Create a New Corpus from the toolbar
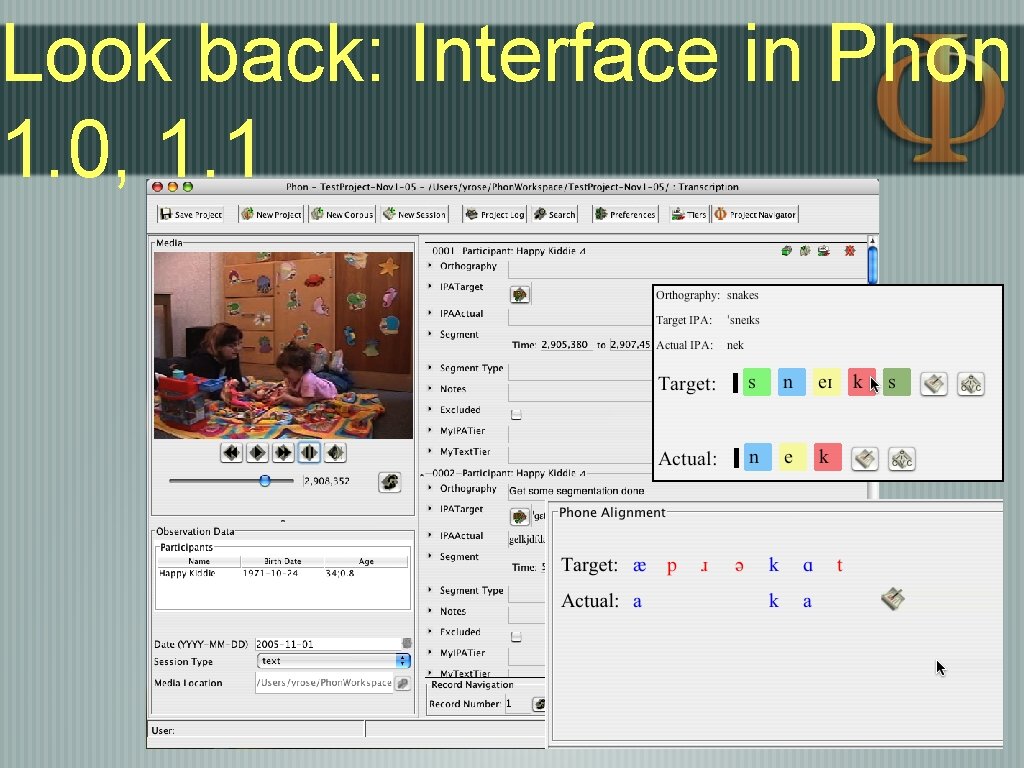 click(342, 214)
